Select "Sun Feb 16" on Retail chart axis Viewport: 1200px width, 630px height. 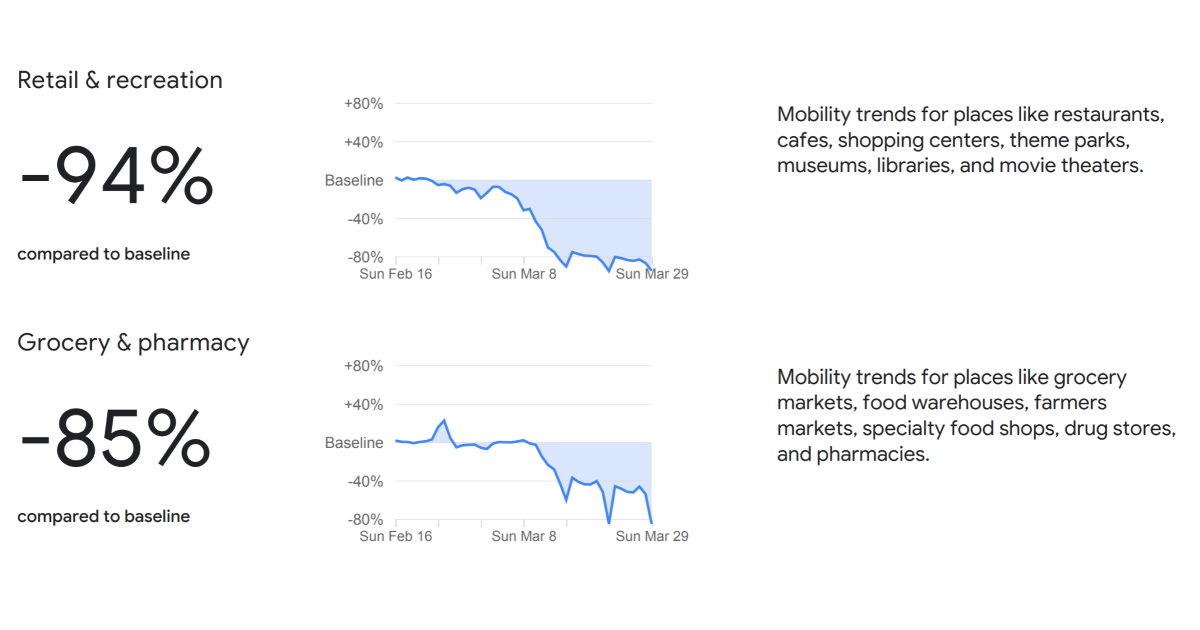396,274
